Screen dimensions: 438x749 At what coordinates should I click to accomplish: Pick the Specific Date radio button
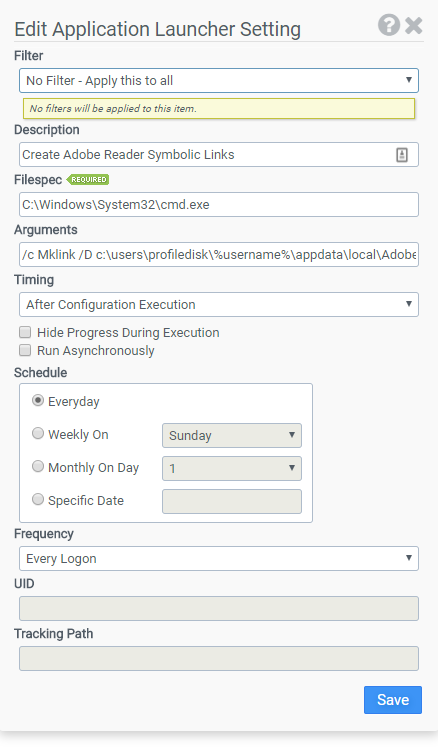click(38, 499)
